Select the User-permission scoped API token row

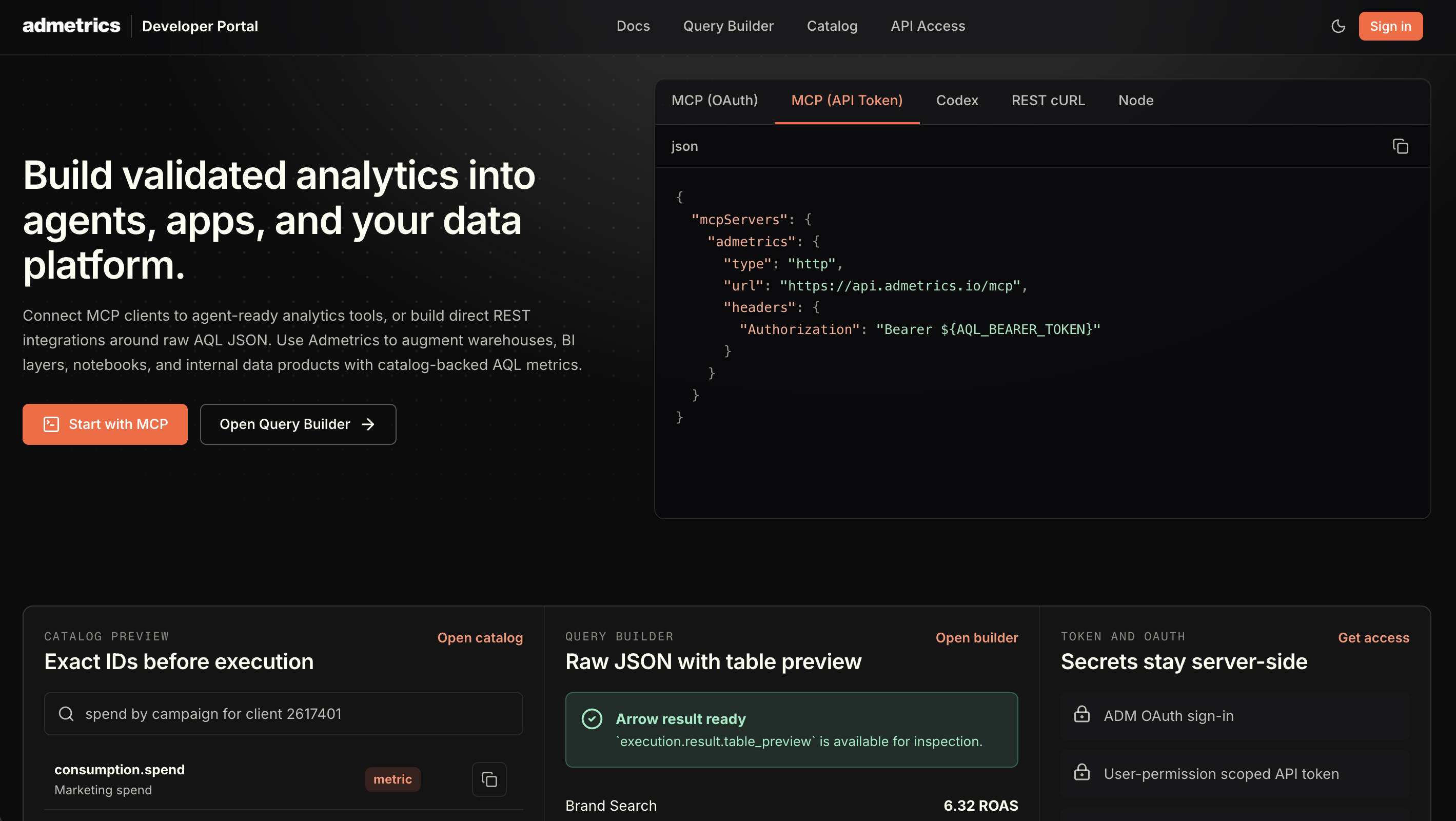(1235, 773)
